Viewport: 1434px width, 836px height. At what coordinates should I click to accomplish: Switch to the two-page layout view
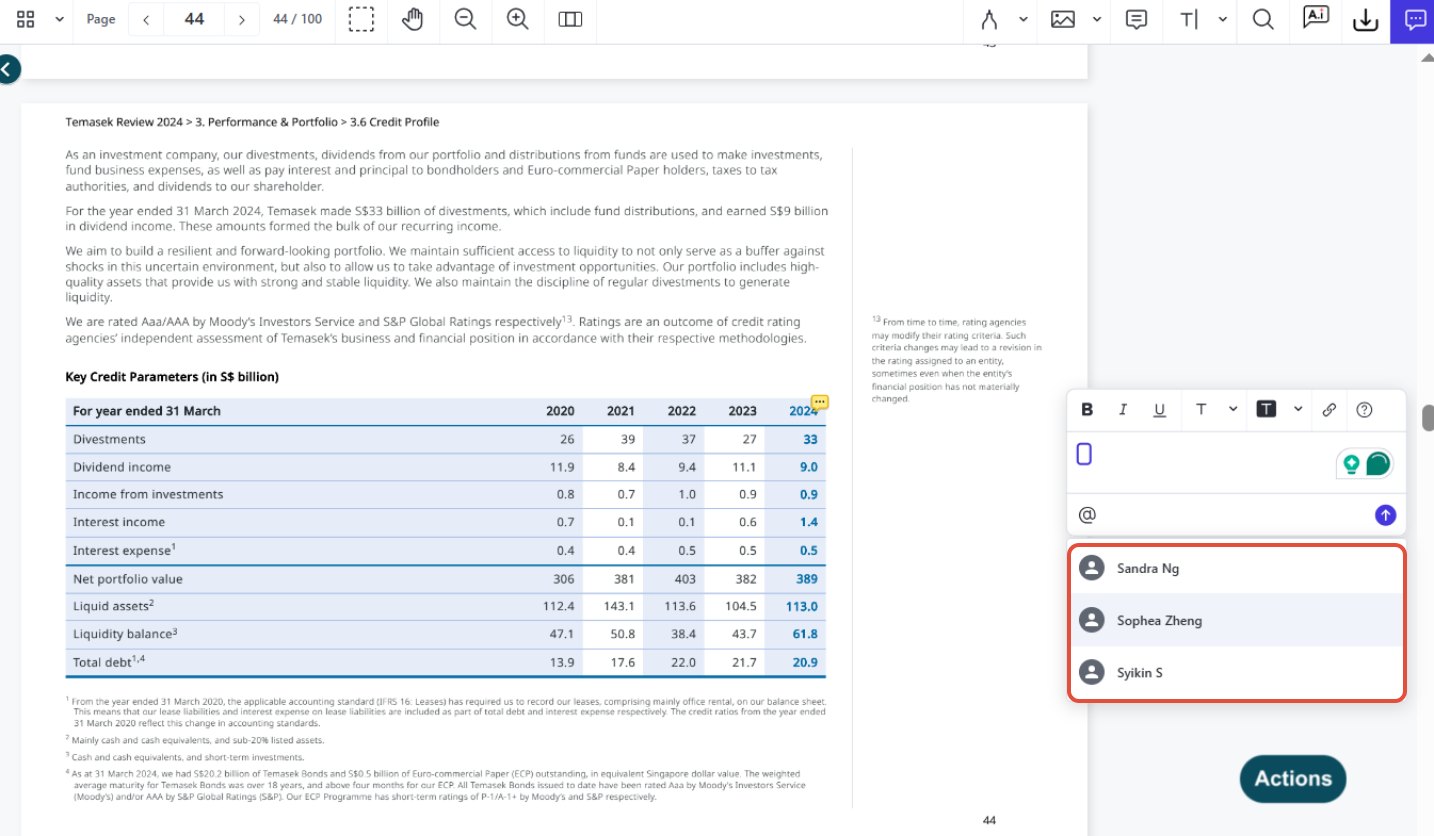(570, 19)
